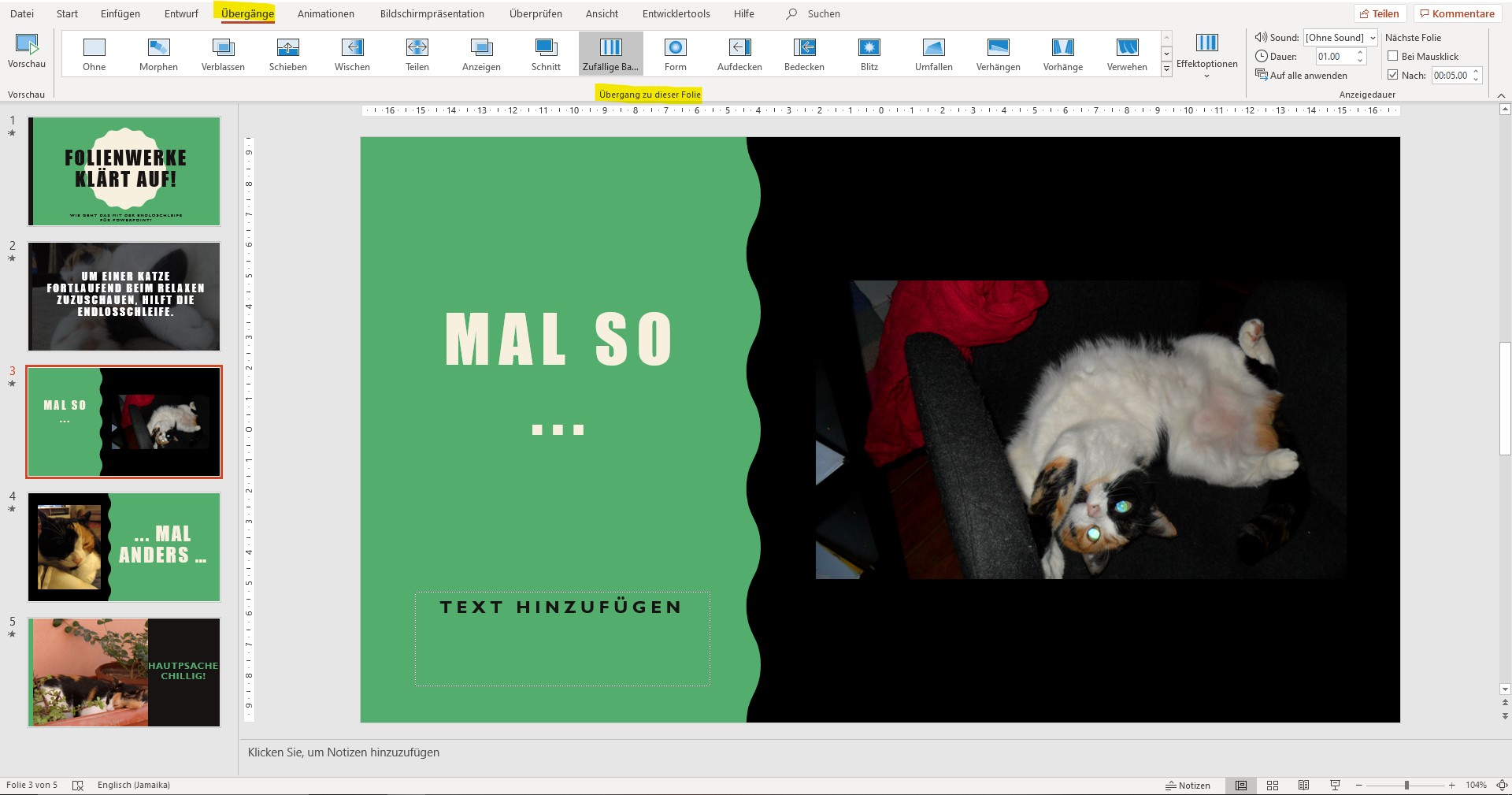The width and height of the screenshot is (1512, 795).
Task: Choose the Schieben transition
Action: pyautogui.click(x=287, y=54)
